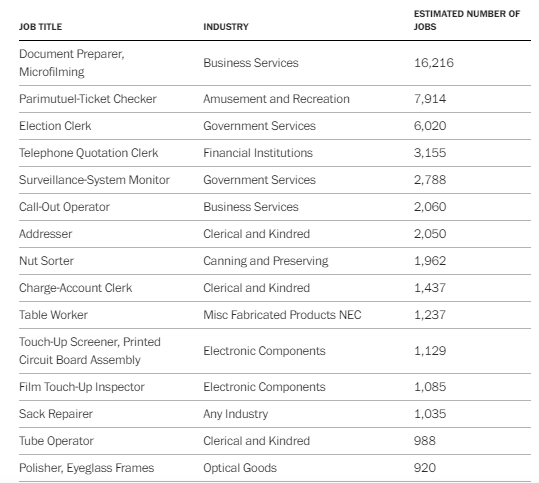The image size is (539, 483).
Task: Click the Optical Goods industry cell
Action: pos(240,468)
